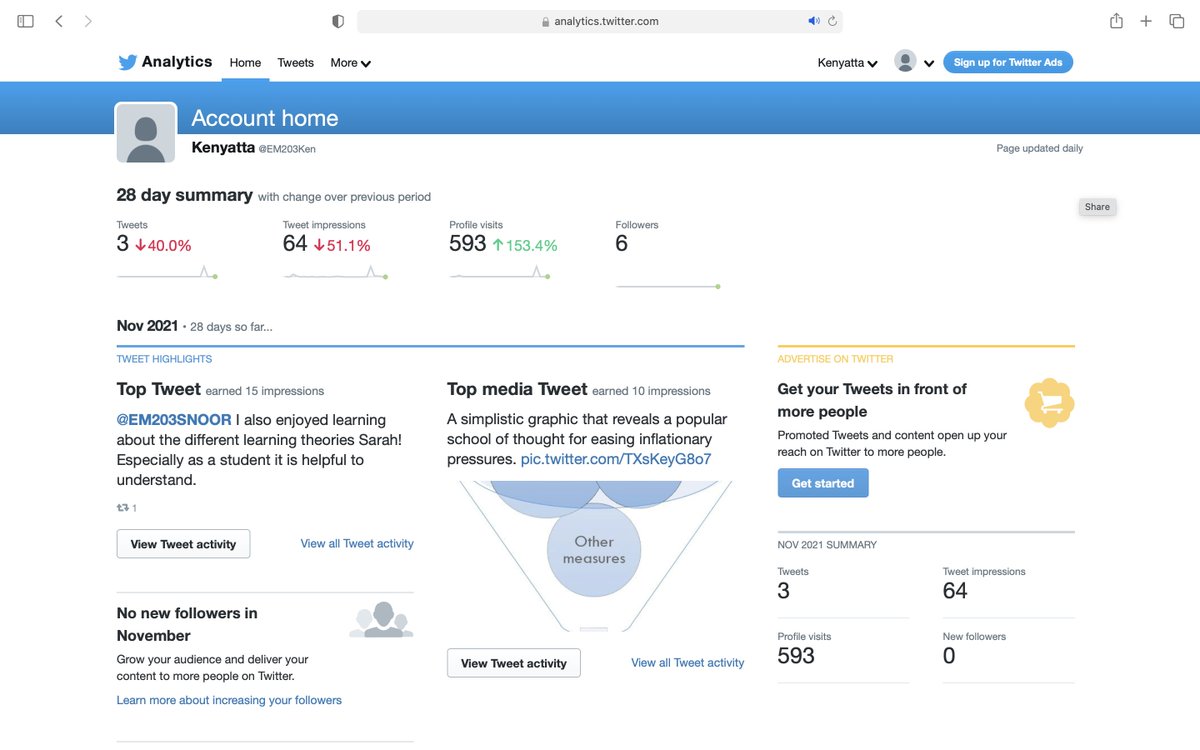The image size is (1200, 750).
Task: Open Learn more about increasing your followers
Action: [229, 700]
